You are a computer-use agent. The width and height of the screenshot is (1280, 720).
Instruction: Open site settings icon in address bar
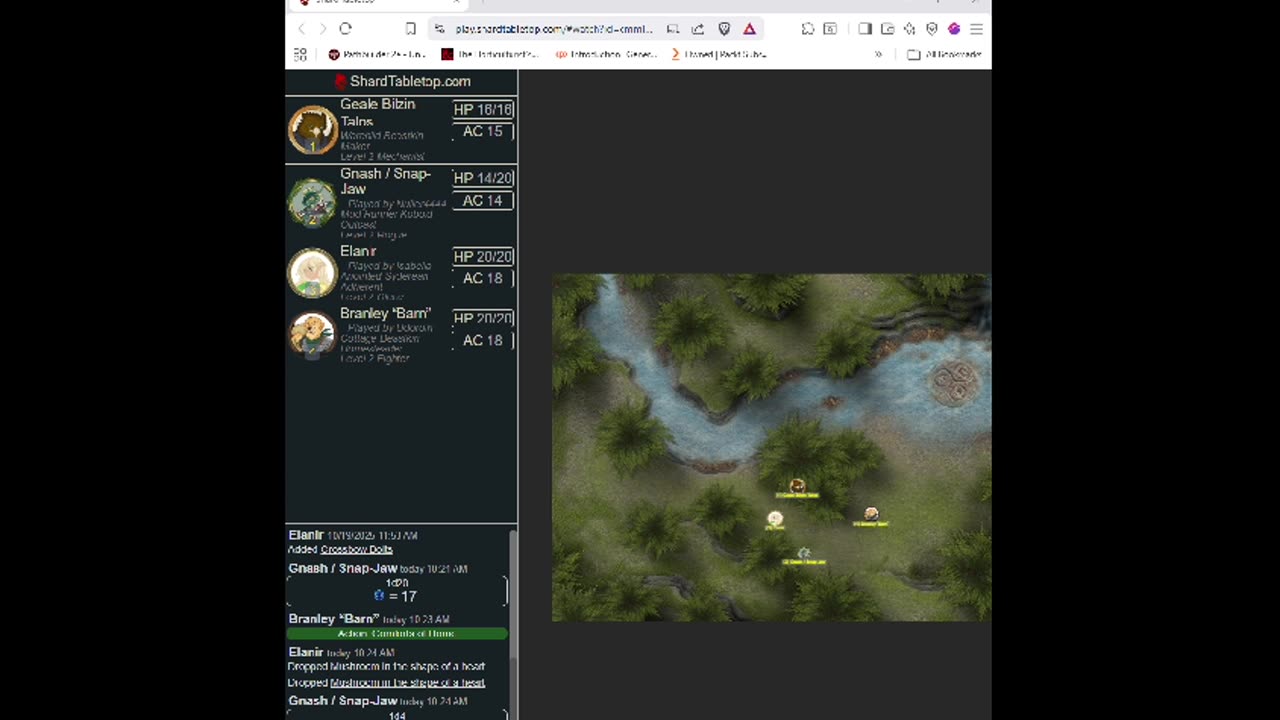coord(439,29)
